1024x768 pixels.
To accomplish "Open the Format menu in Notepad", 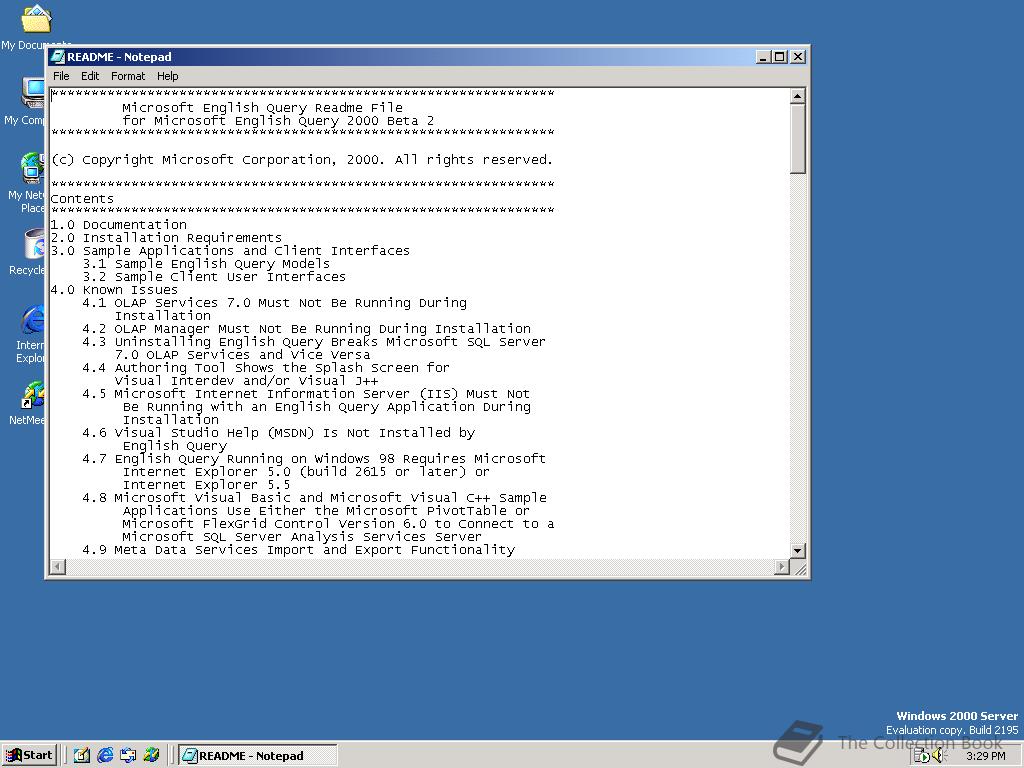I will (128, 76).
